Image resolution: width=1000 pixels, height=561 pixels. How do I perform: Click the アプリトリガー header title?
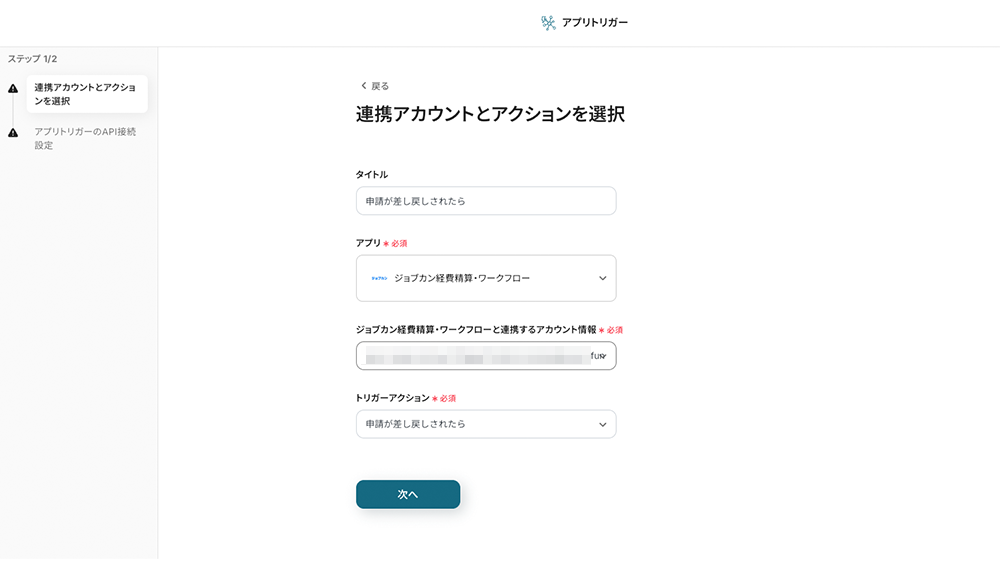tap(595, 22)
